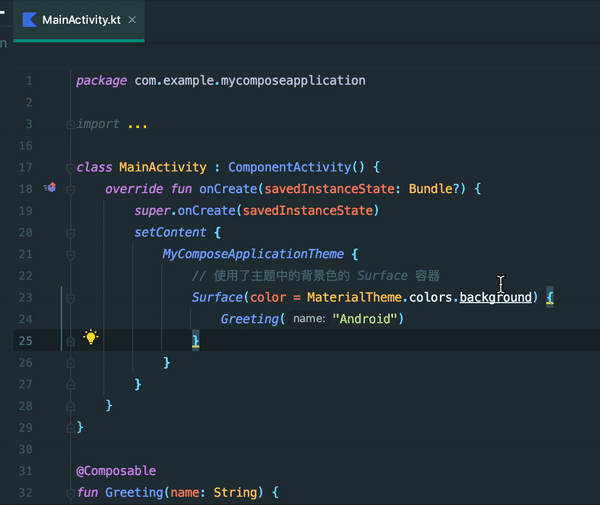This screenshot has height=505, width=600.
Task: Click the String type on line 32
Action: (x=235, y=493)
